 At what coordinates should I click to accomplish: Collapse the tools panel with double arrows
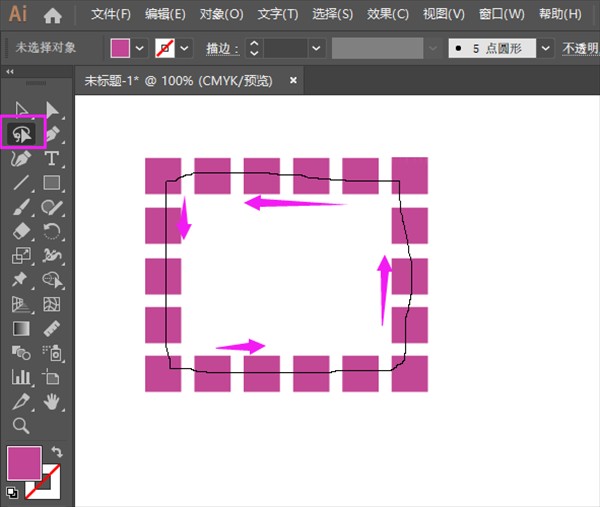10,72
